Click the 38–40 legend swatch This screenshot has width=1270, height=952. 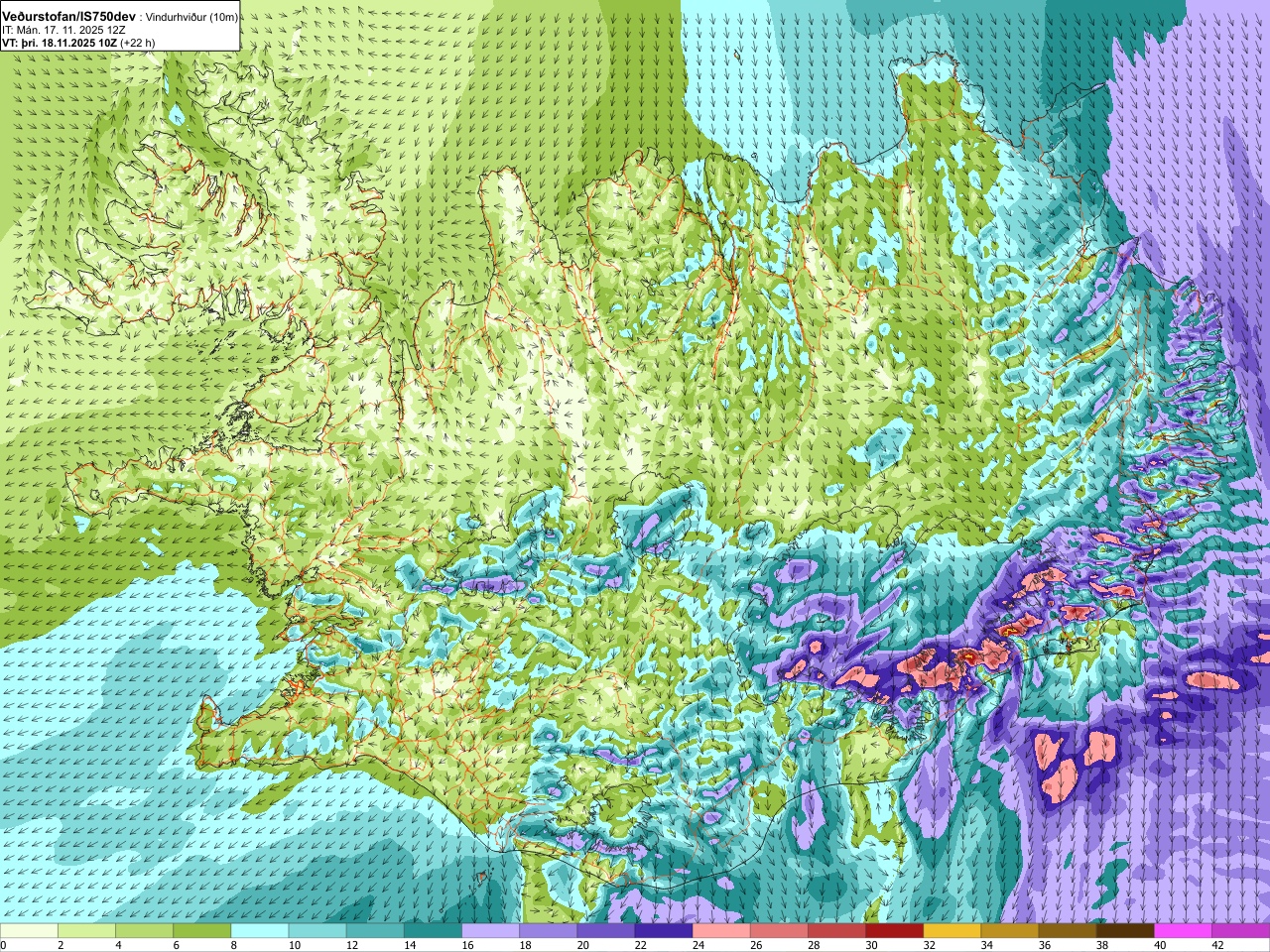(x=1125, y=931)
